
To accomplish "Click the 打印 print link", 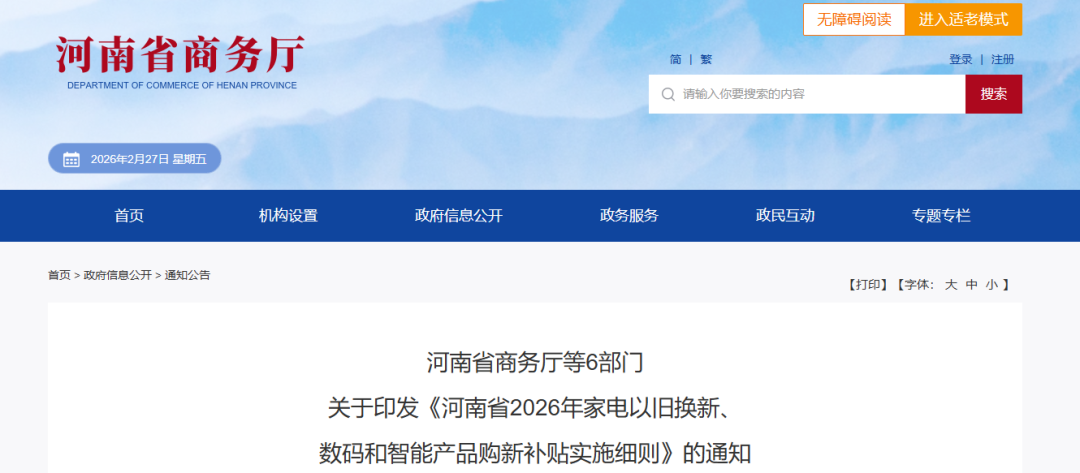I will tap(867, 284).
